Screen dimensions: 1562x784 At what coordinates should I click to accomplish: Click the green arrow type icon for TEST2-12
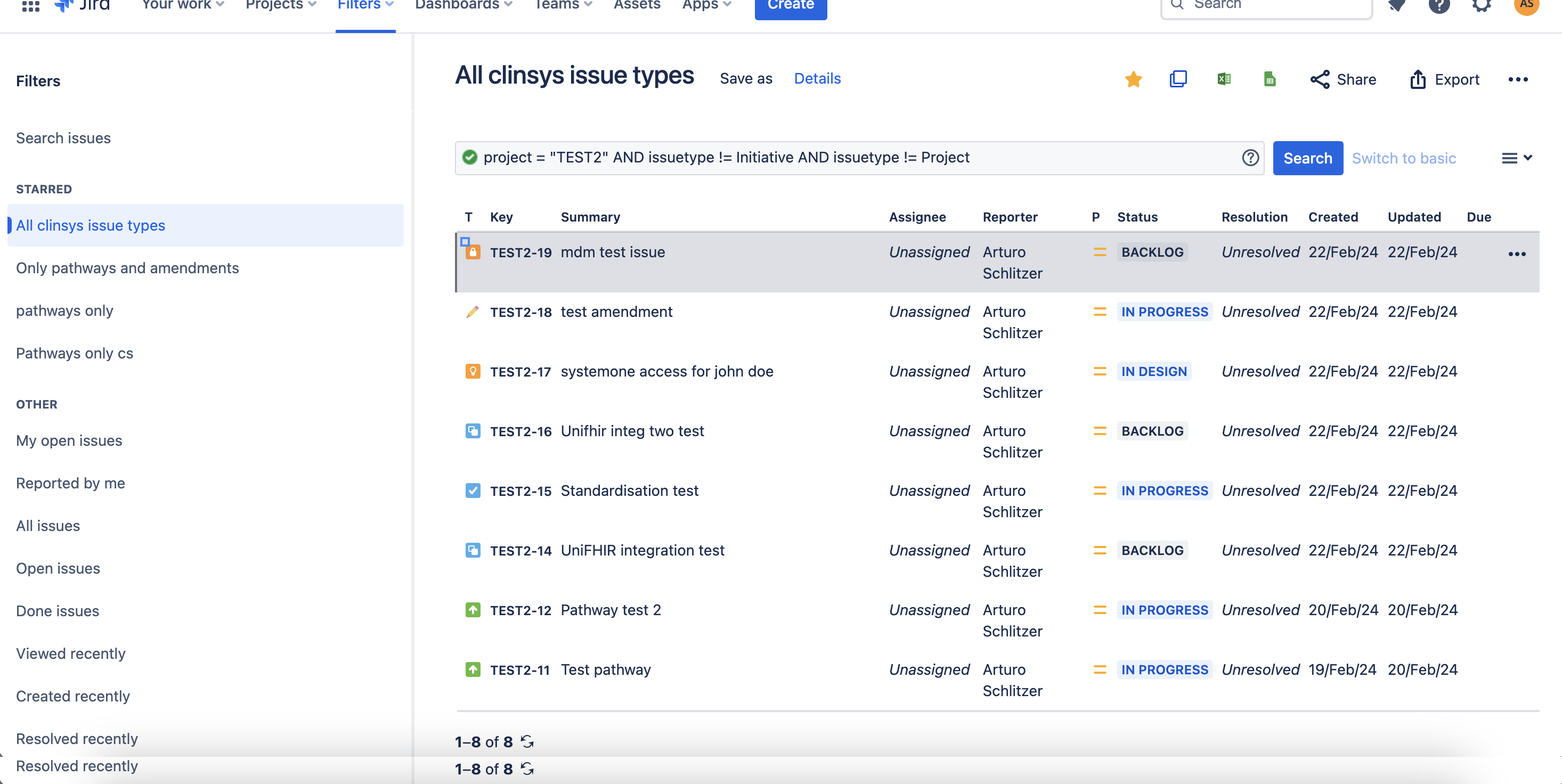click(x=473, y=610)
